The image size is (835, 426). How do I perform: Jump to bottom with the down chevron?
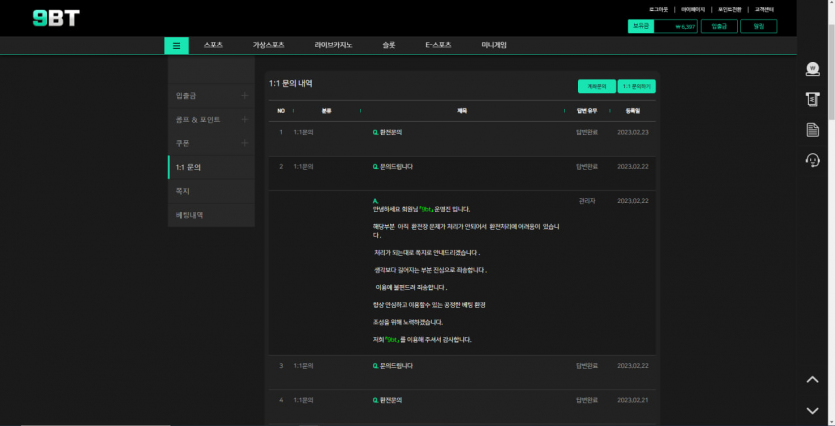click(x=812, y=410)
